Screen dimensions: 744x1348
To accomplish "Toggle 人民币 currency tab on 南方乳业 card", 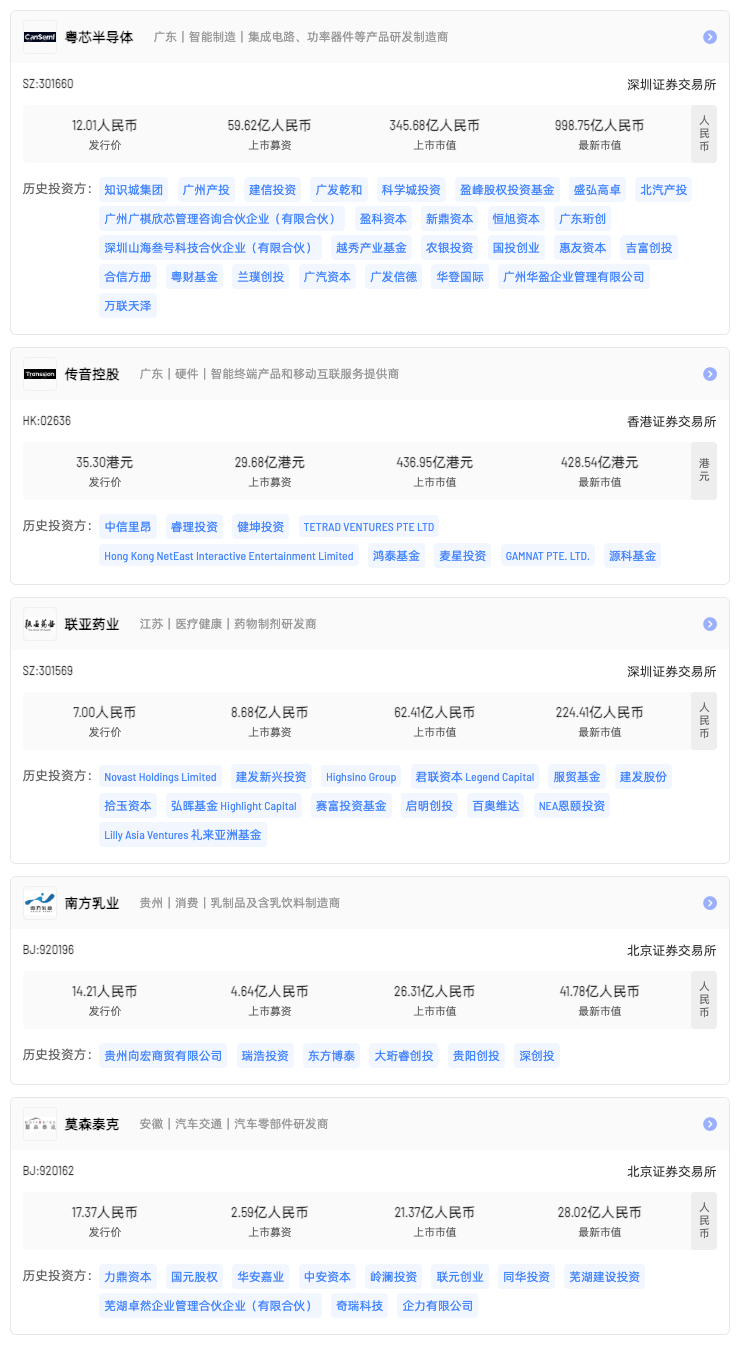I will click(704, 1000).
